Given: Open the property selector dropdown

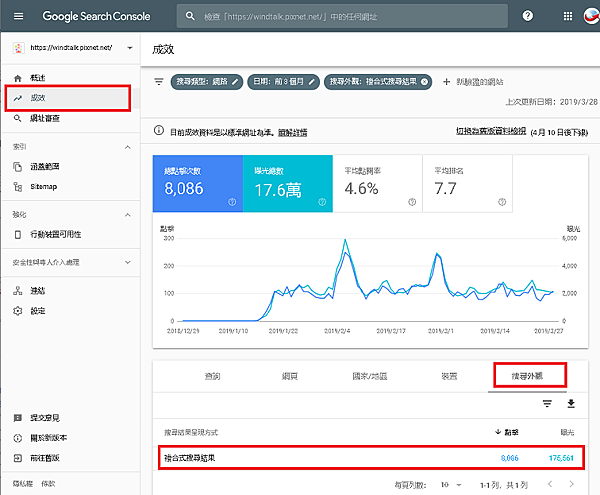Looking at the screenshot, I should point(129,48).
